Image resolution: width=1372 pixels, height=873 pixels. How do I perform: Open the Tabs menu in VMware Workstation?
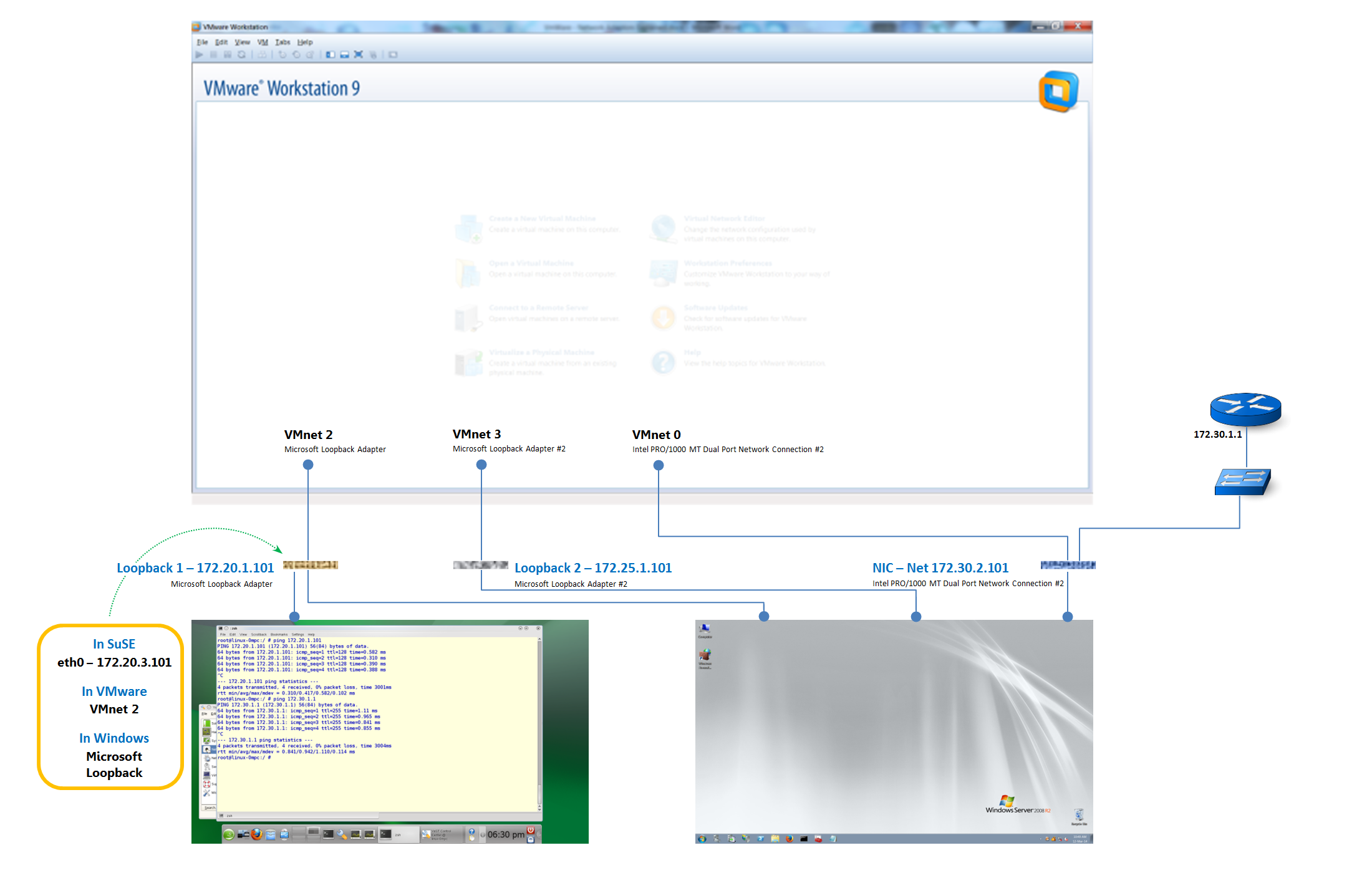(283, 42)
